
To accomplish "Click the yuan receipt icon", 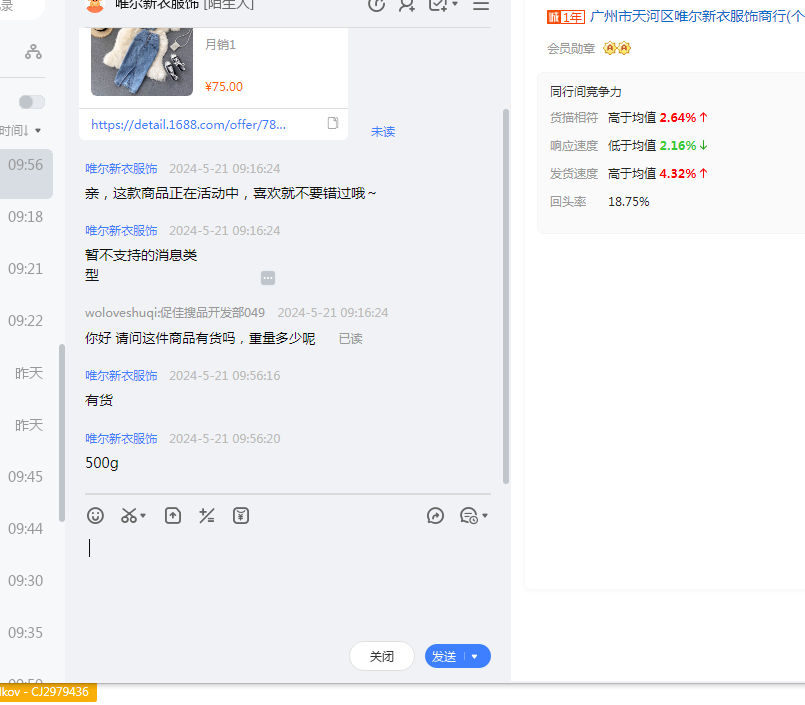I will pyautogui.click(x=241, y=516).
